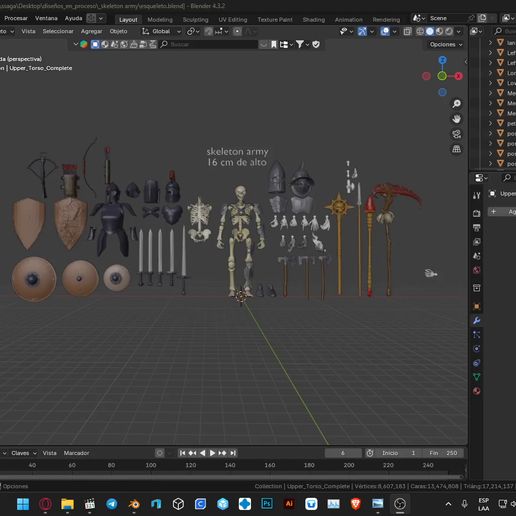Switch perspective/orthographic with grid gizmo
The width and height of the screenshot is (516, 516).
(x=456, y=149)
